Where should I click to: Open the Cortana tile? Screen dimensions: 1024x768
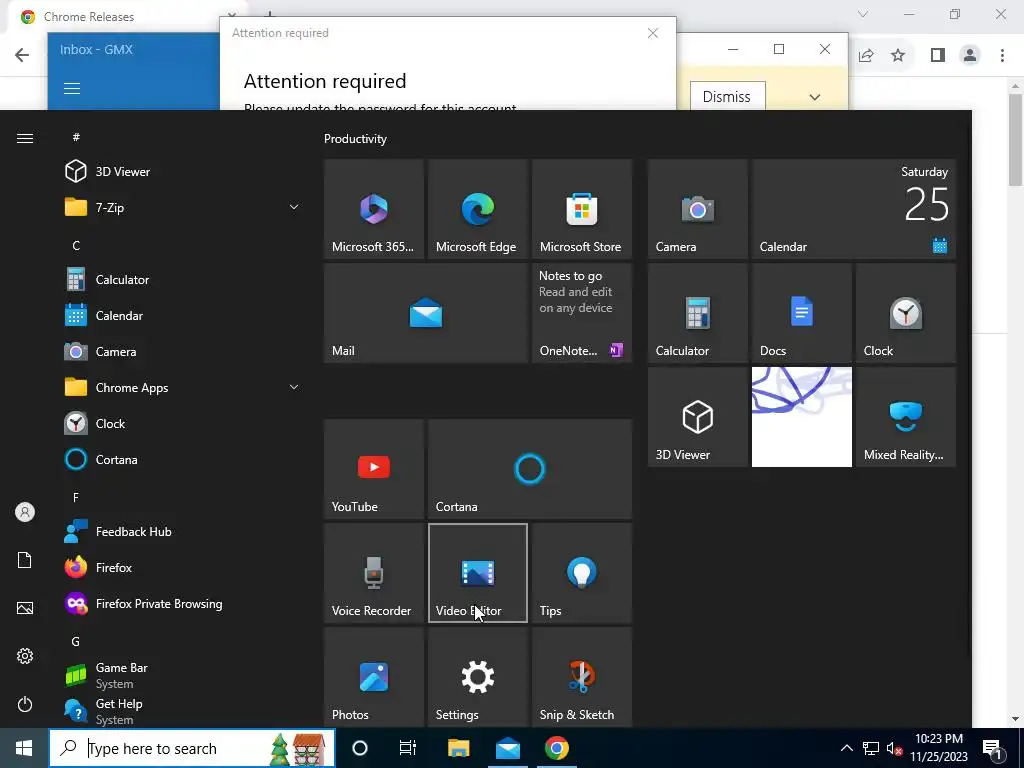pyautogui.click(x=530, y=469)
